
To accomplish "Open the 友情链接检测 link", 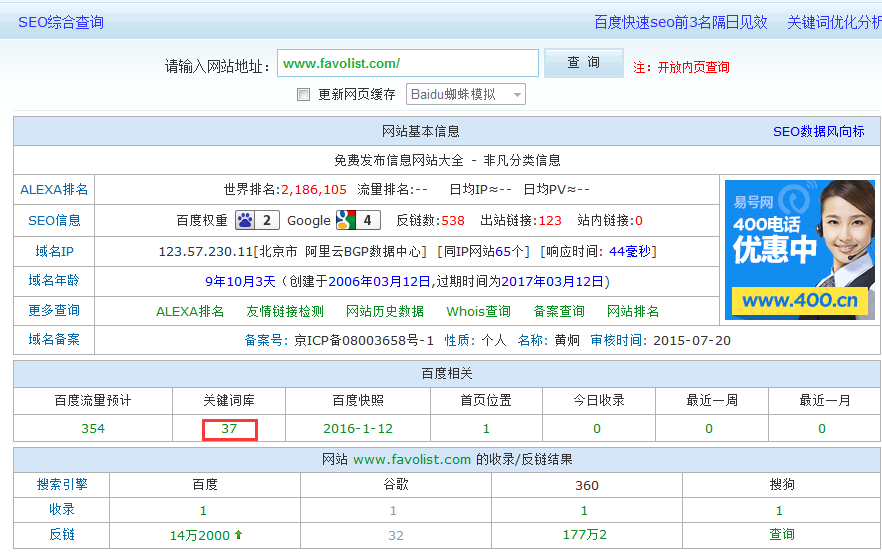I will (x=285, y=311).
